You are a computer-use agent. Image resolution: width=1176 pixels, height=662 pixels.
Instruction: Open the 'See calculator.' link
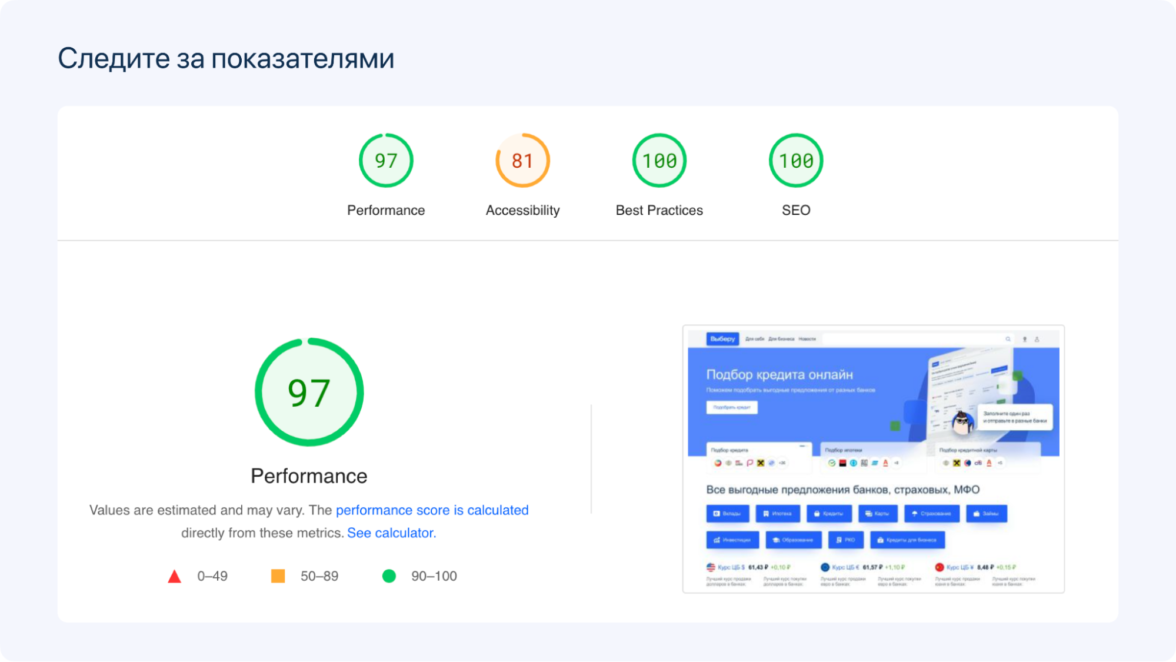coord(391,533)
